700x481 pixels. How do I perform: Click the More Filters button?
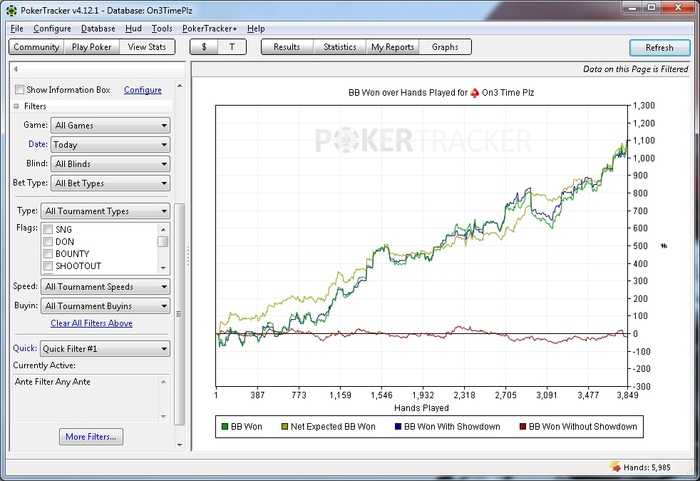tap(91, 437)
